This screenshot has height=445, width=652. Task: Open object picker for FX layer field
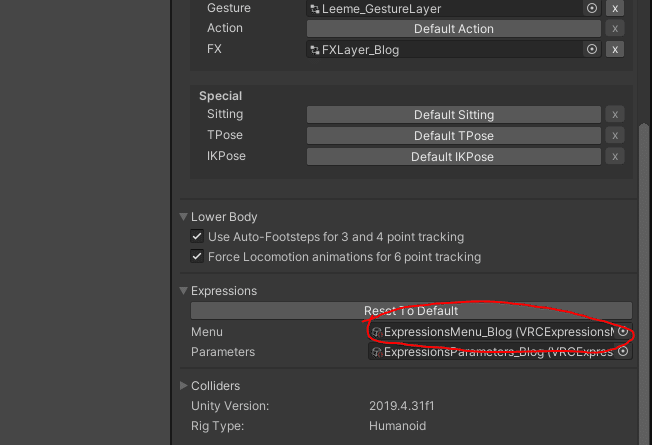click(592, 49)
